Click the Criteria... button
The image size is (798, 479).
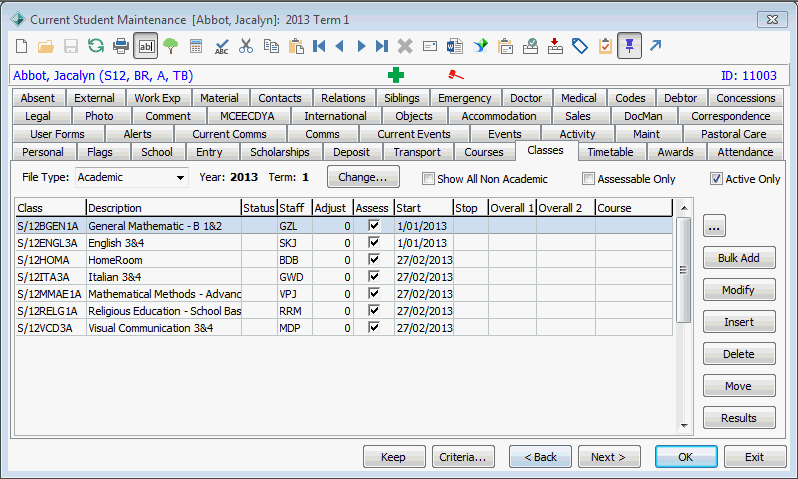tap(463, 457)
